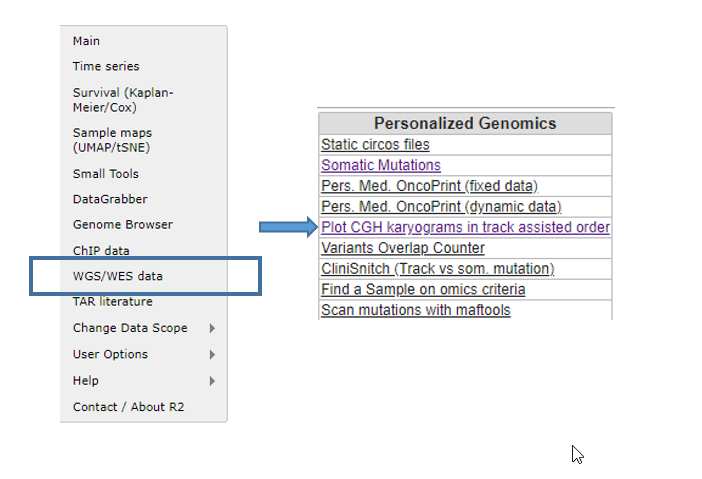Viewport: 702px width, 479px height.
Task: Expand the User Options submenu arrow
Action: click(x=212, y=355)
